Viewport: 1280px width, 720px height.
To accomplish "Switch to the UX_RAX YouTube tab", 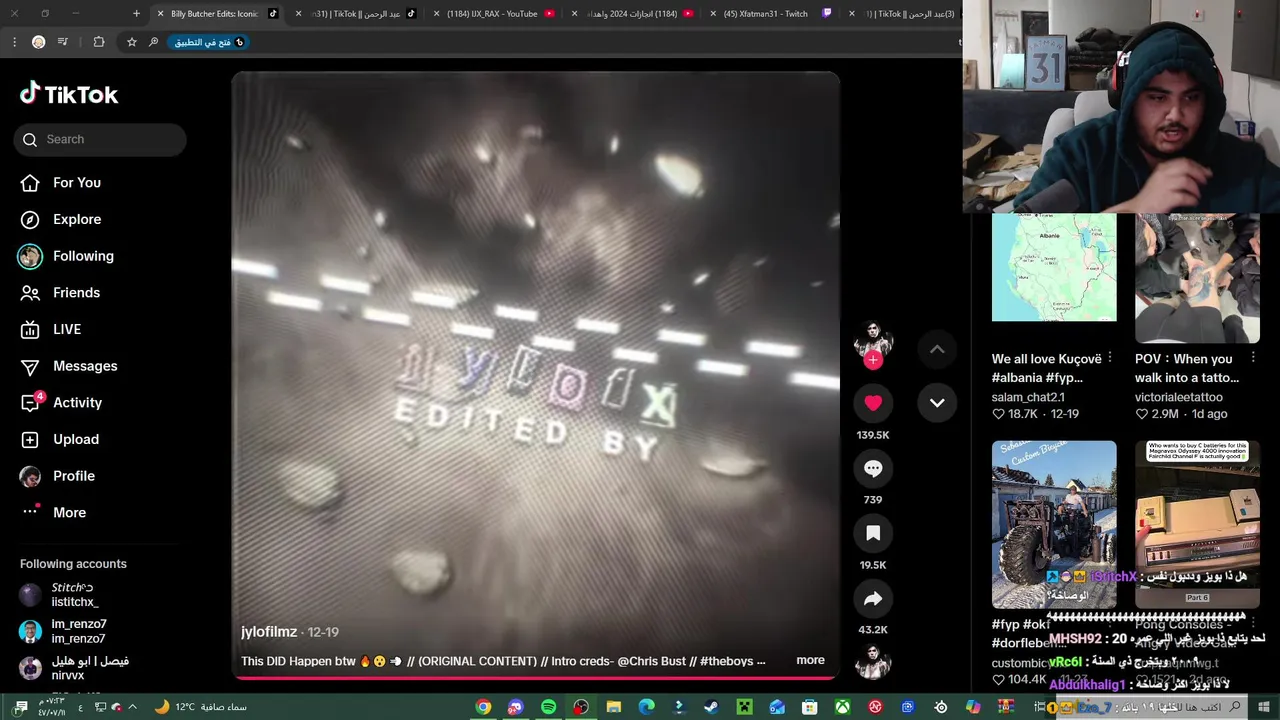I will 492,14.
